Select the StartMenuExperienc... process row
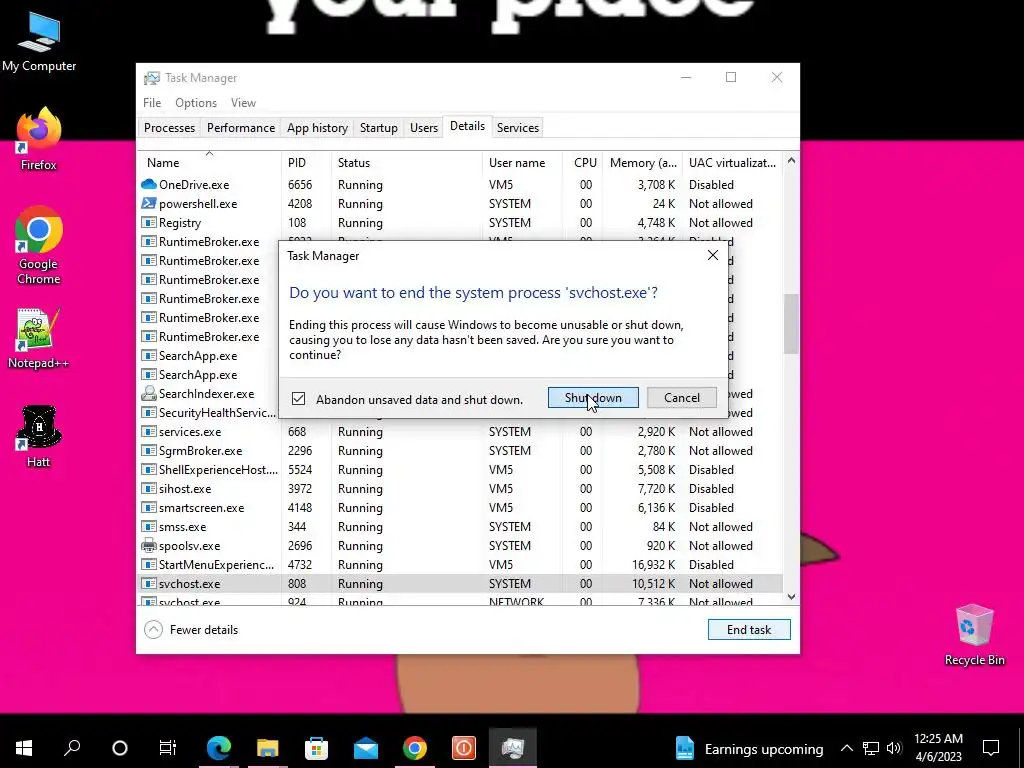The image size is (1024, 768). click(461, 565)
